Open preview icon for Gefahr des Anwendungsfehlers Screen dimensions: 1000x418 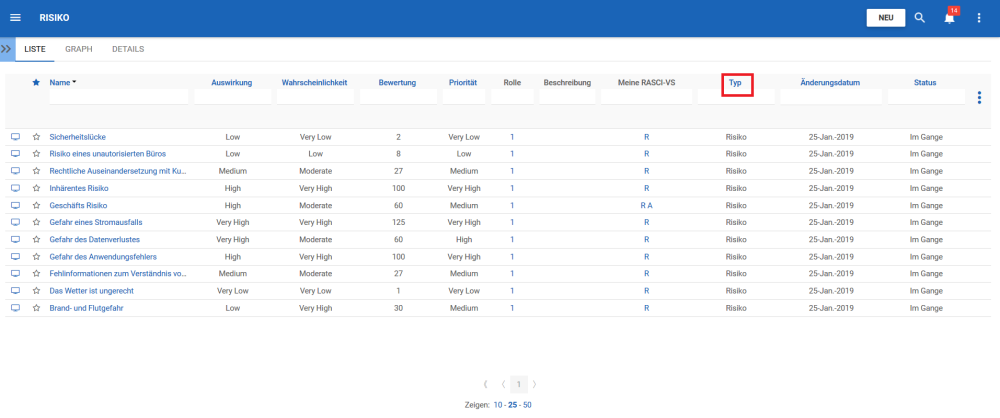pyautogui.click(x=15, y=257)
